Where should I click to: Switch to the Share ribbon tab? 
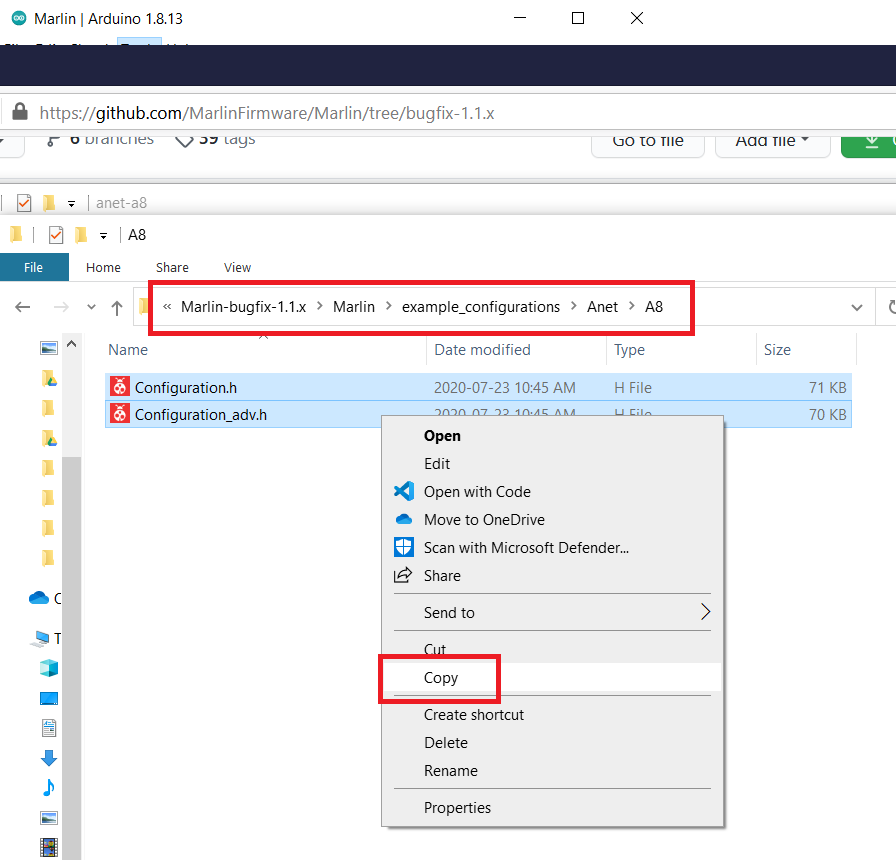point(172,267)
